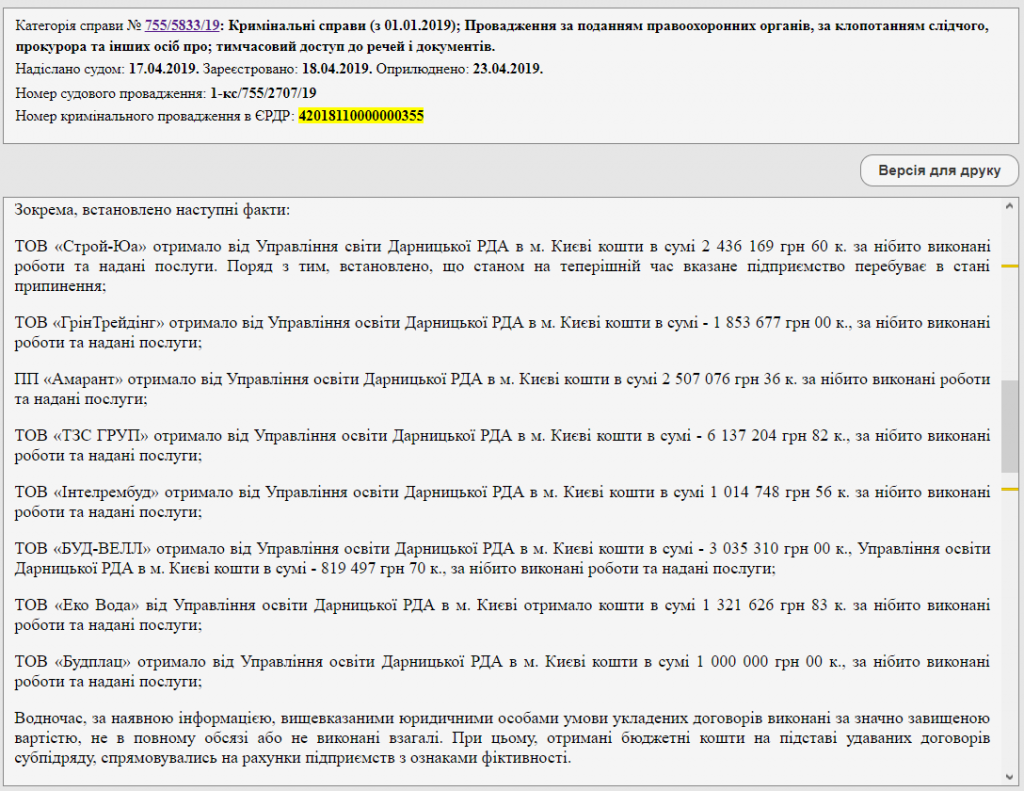1024x791 pixels.
Task: Click the vertical scrollbar thumb
Action: click(x=1009, y=425)
